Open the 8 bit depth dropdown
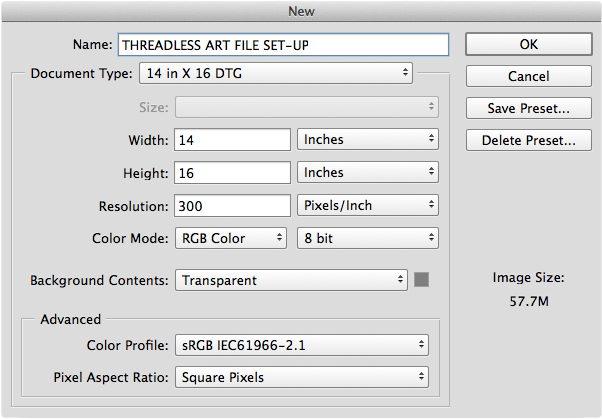Screen dimensions: 602x419 368,238
